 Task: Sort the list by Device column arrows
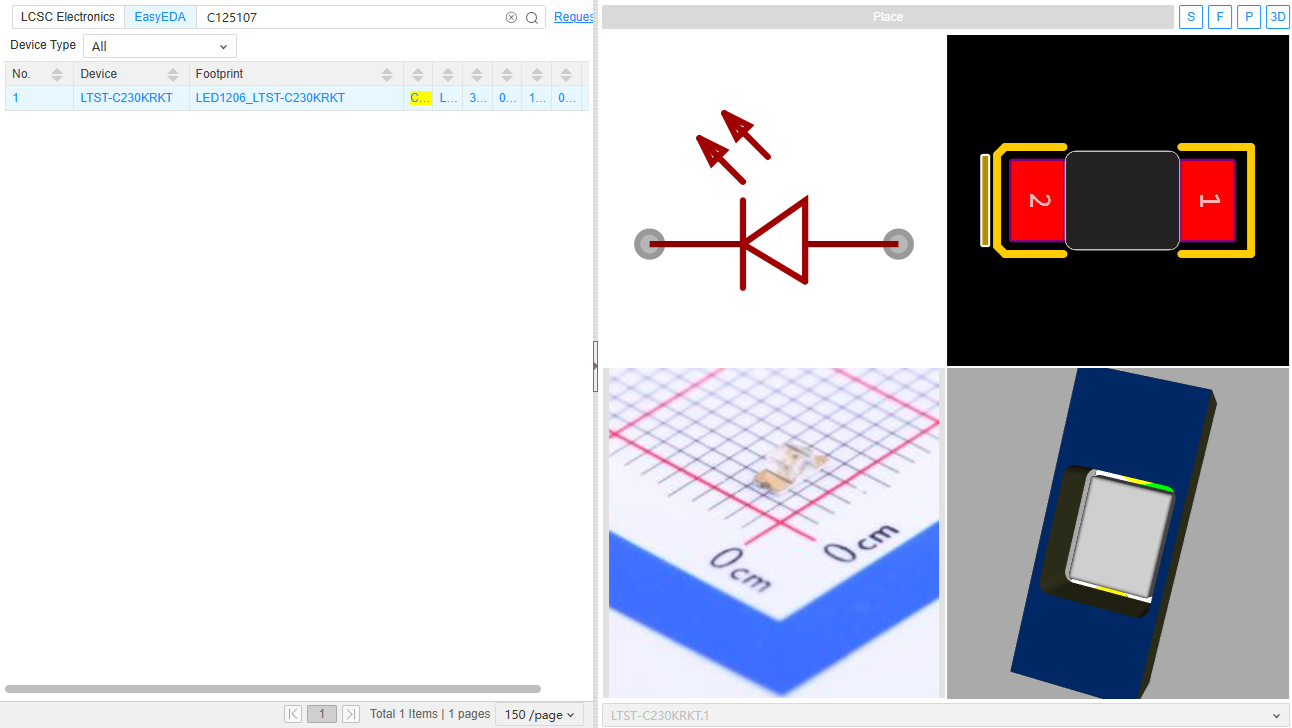tap(173, 74)
